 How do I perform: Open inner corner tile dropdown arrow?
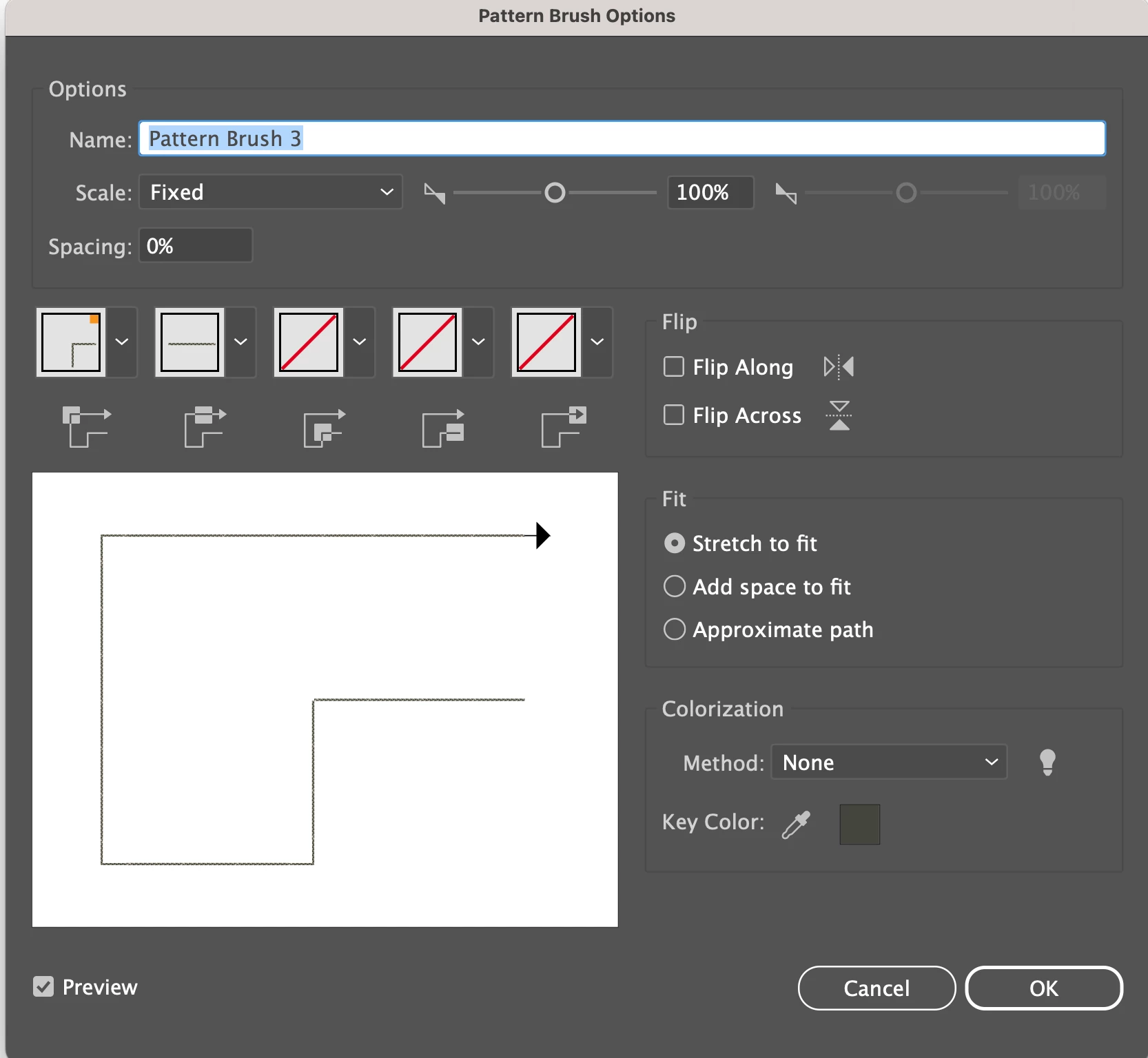[360, 342]
